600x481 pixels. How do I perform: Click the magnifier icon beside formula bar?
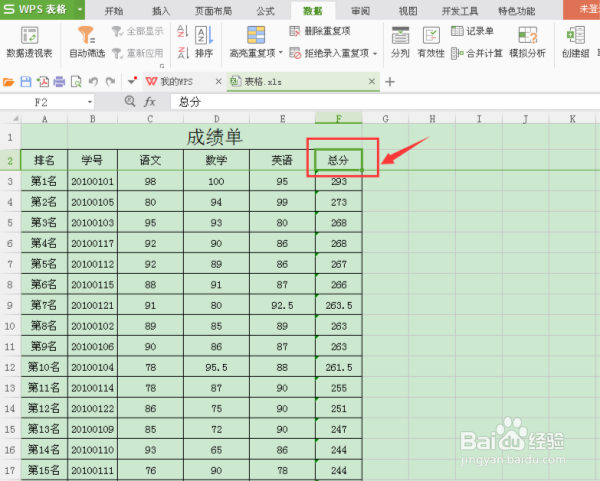130,101
